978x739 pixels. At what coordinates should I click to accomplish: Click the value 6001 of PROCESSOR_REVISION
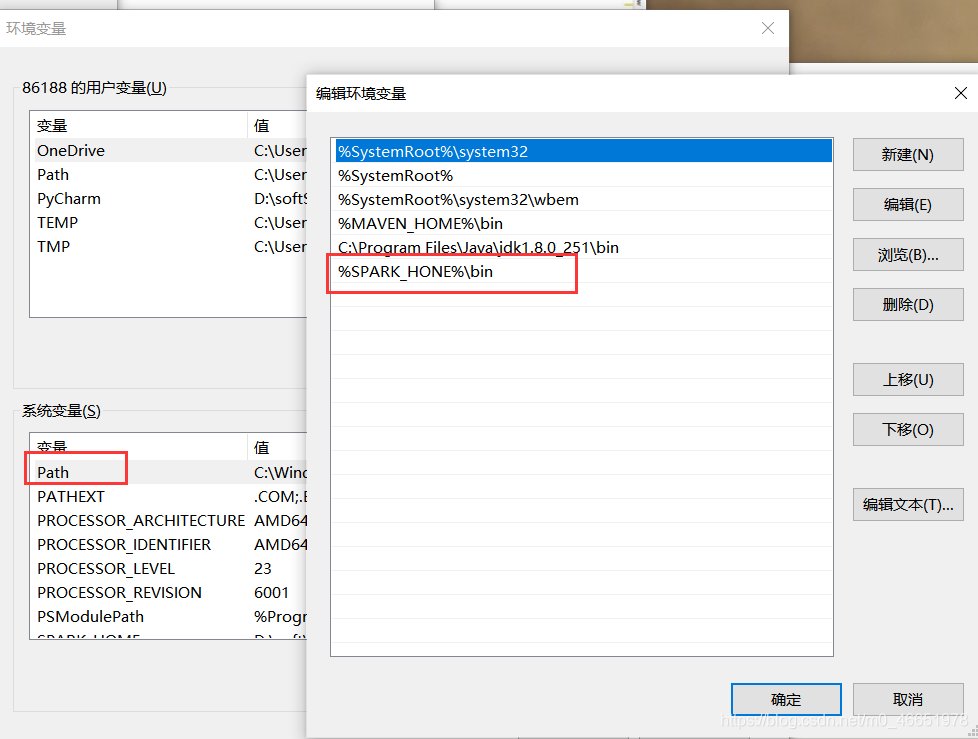click(x=271, y=592)
